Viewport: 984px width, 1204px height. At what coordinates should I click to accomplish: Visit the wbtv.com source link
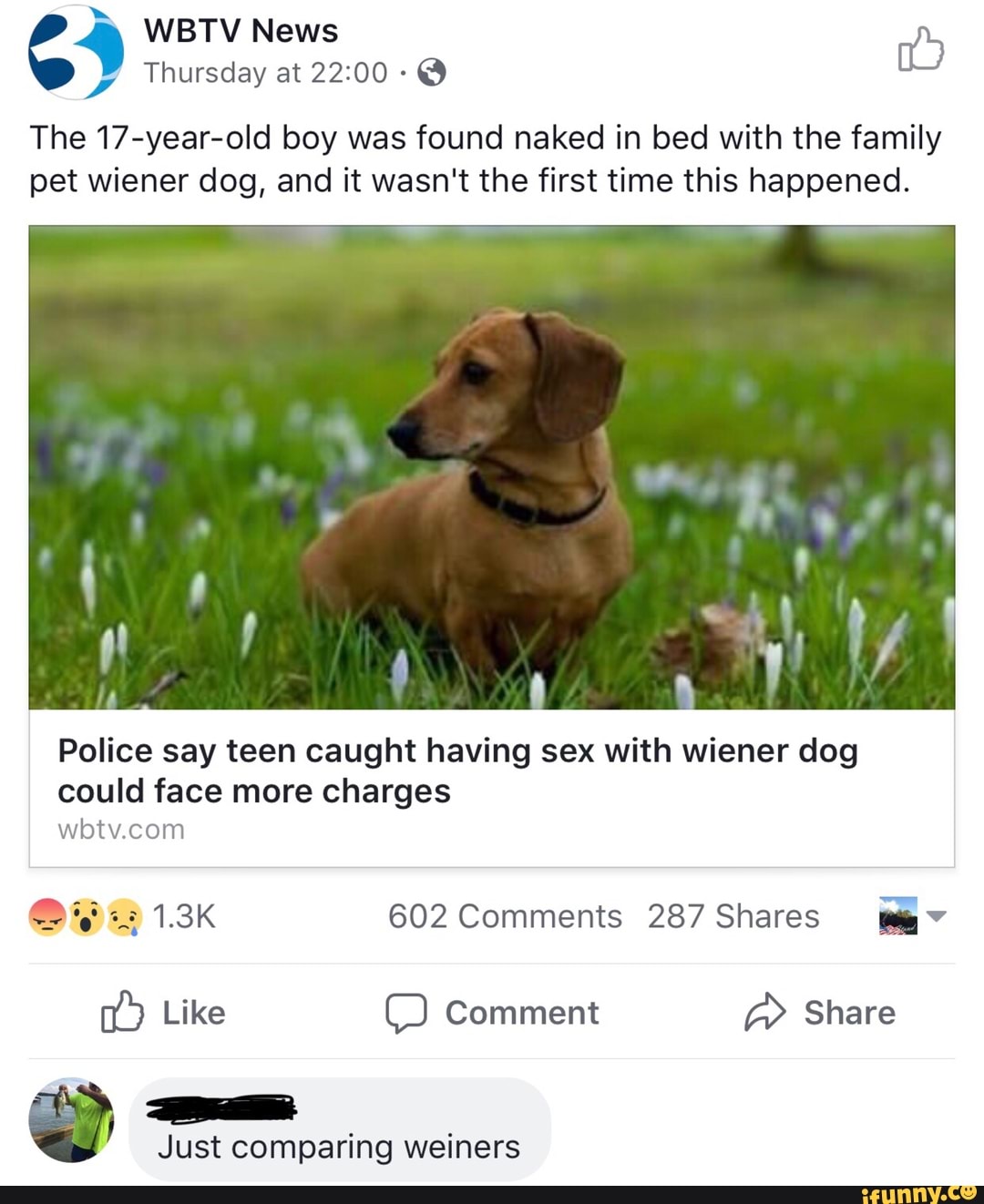click(121, 830)
